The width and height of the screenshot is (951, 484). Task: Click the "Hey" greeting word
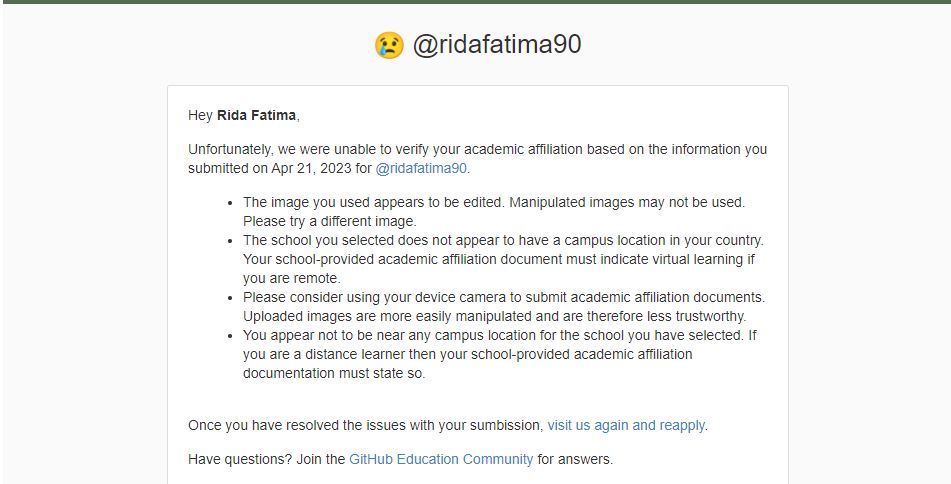coord(200,115)
